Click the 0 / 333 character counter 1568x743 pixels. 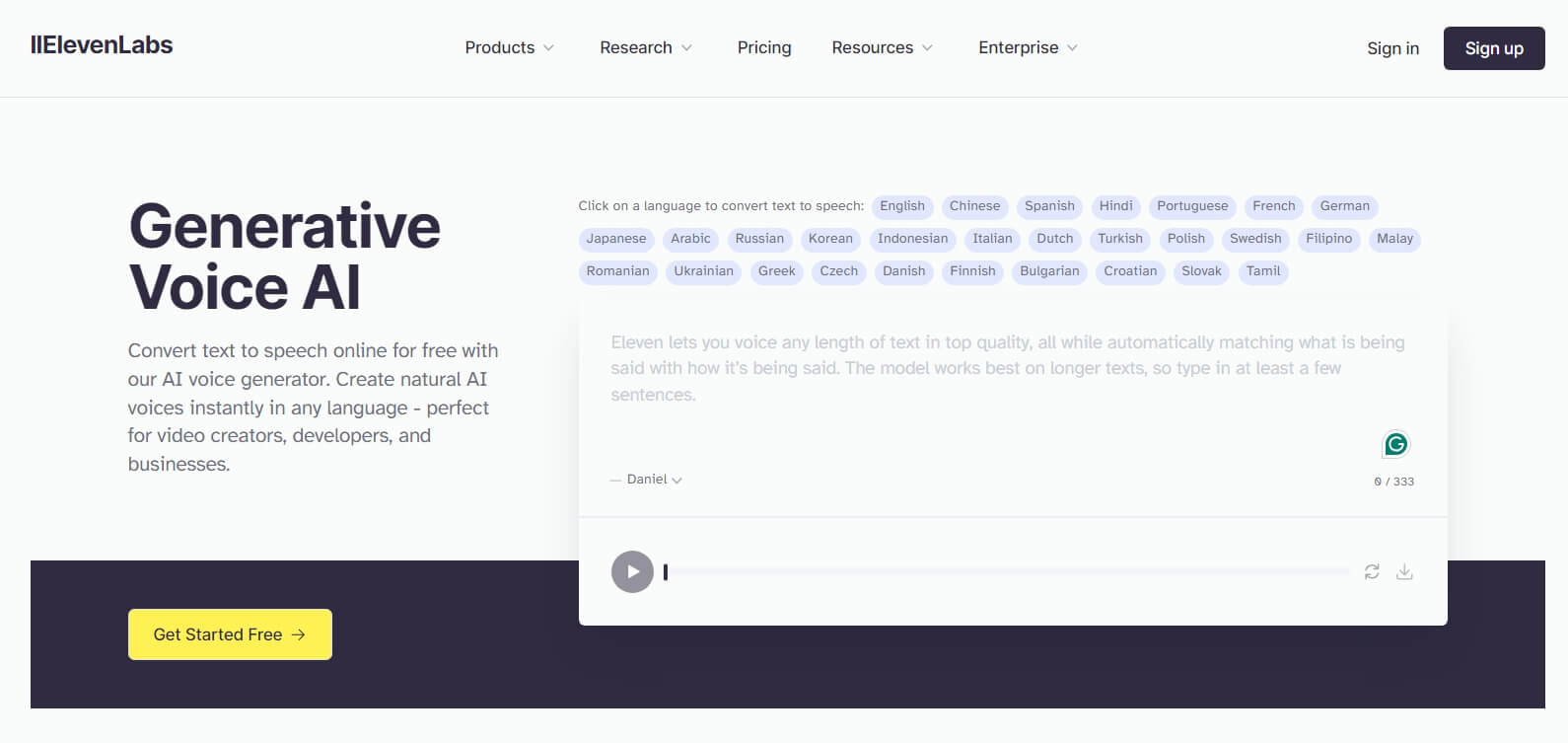(x=1394, y=482)
